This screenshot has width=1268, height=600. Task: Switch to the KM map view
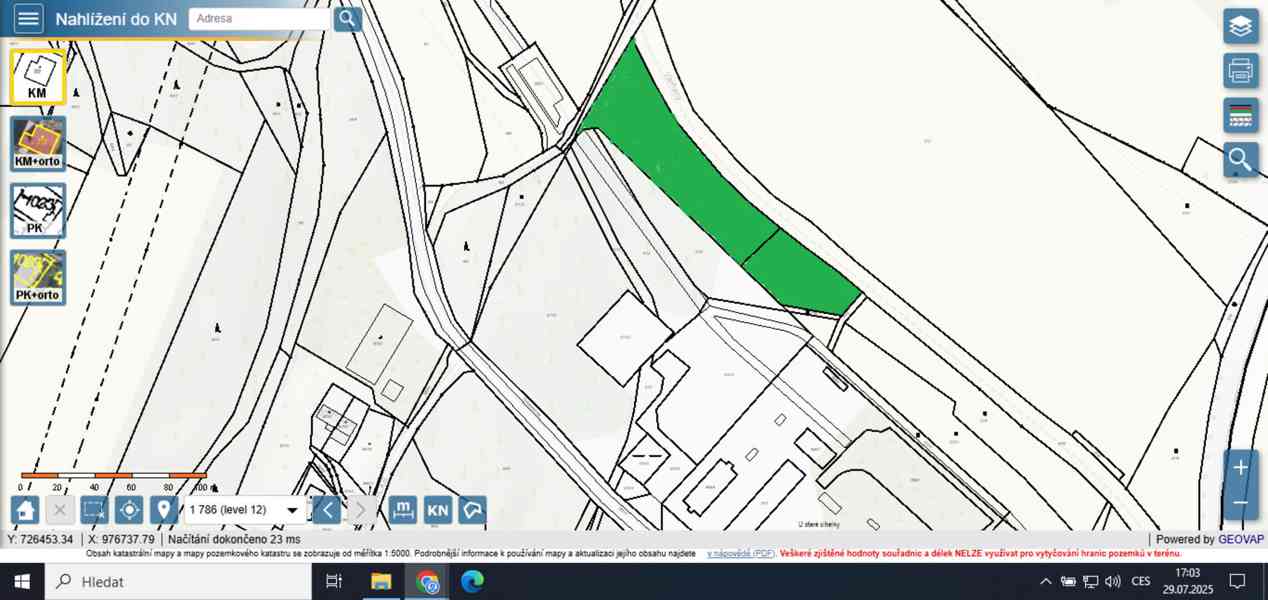click(x=38, y=77)
